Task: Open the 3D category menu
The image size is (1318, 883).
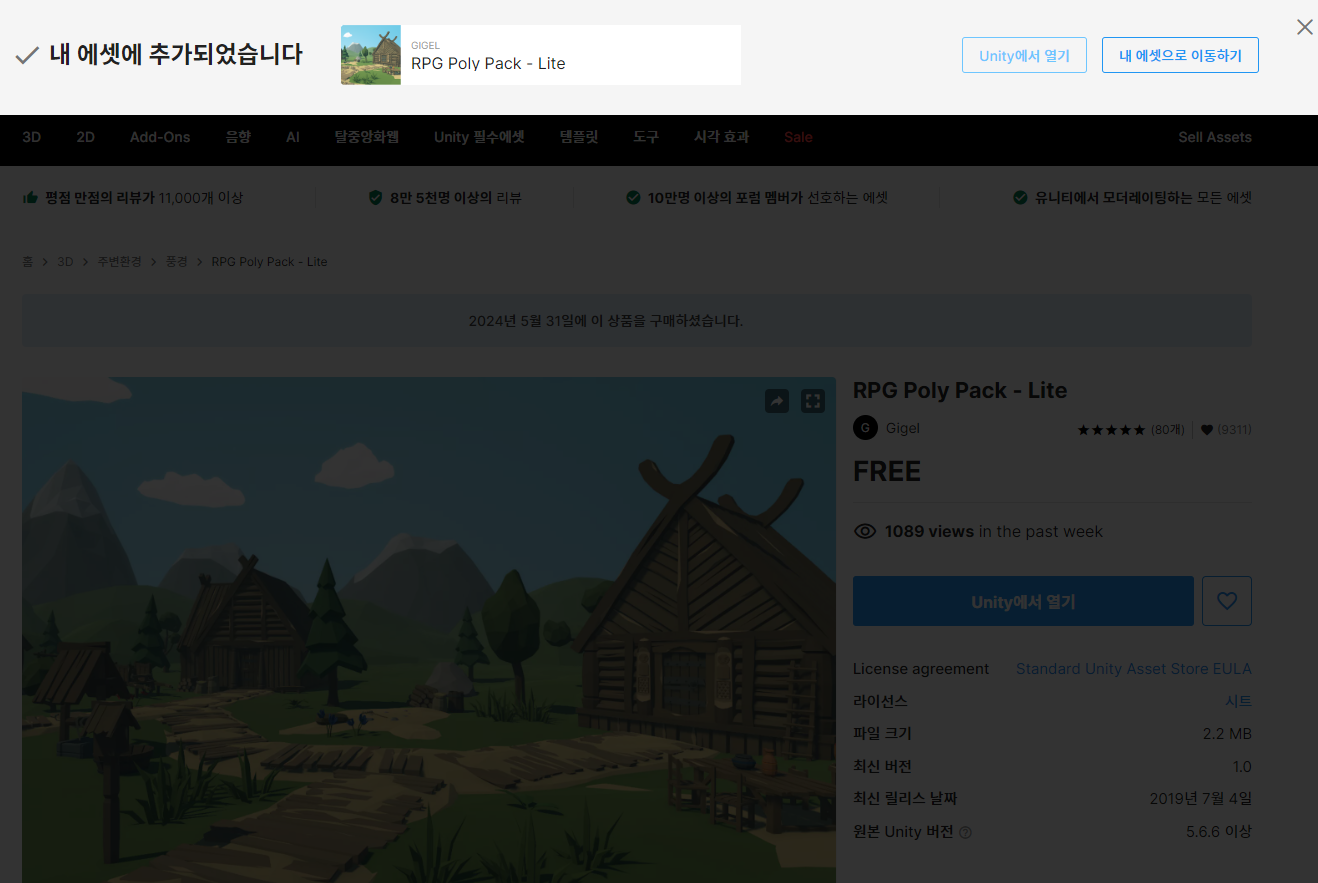Action: tap(32, 137)
